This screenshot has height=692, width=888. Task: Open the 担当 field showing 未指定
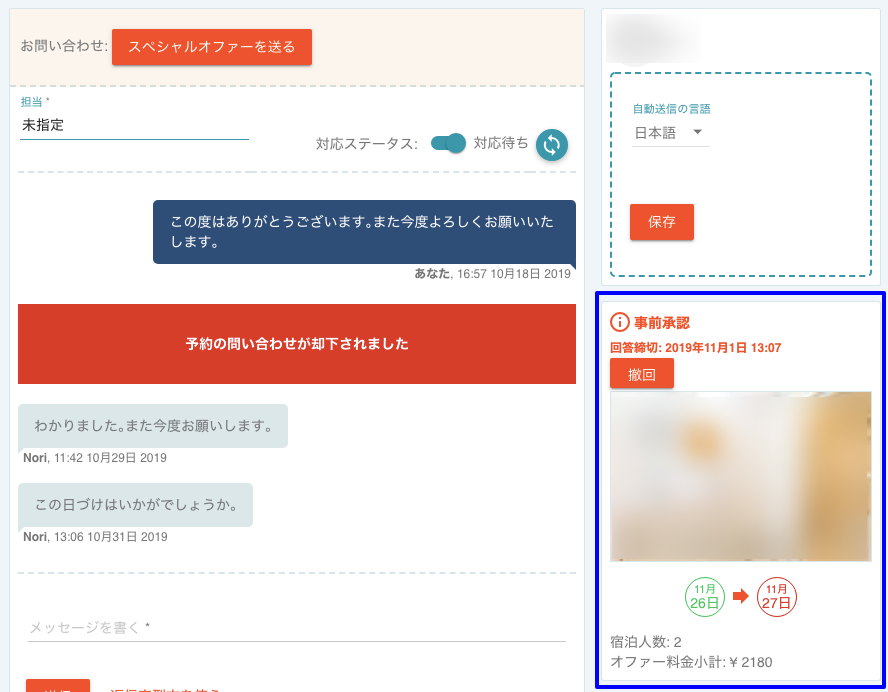pos(134,125)
